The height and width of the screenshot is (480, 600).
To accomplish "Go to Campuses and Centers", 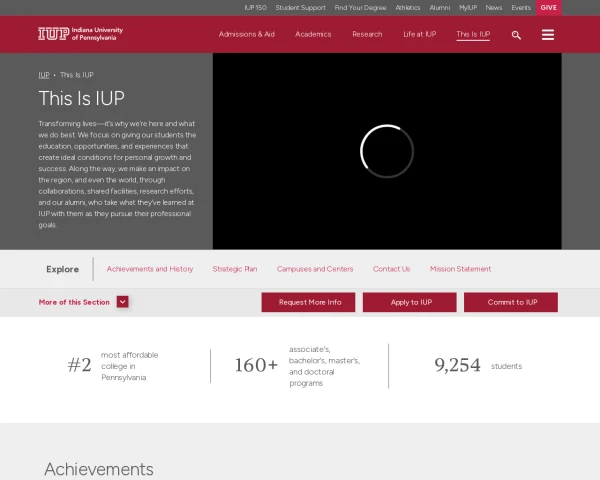I will pos(315,269).
